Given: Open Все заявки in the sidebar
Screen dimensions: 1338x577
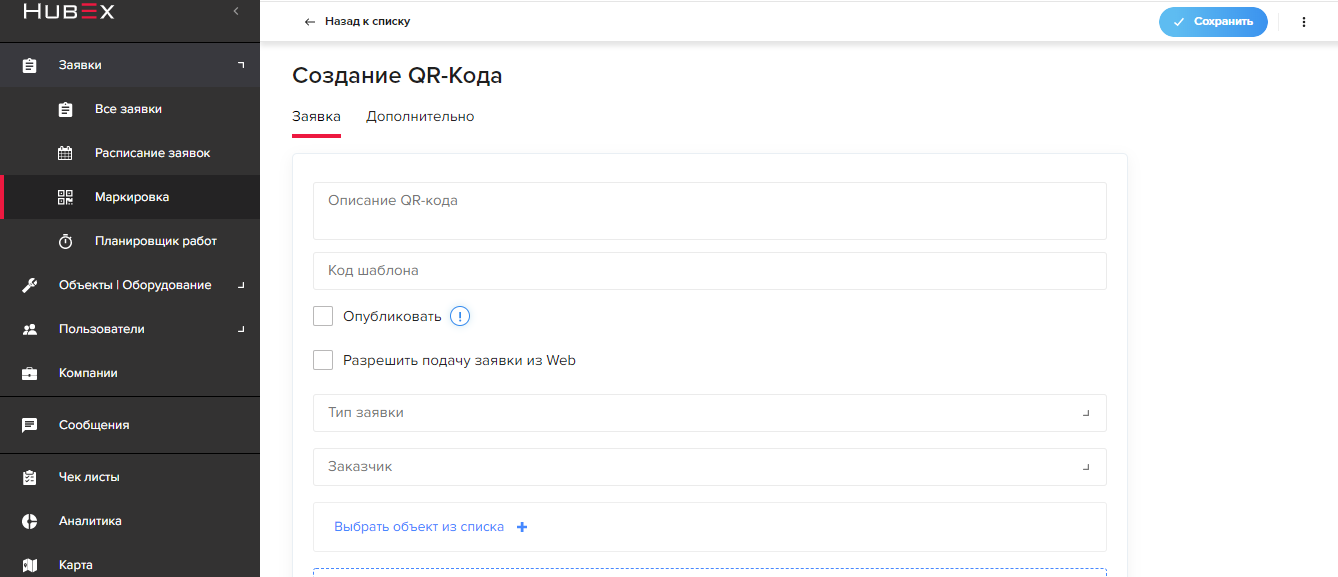Looking at the screenshot, I should tap(130, 109).
